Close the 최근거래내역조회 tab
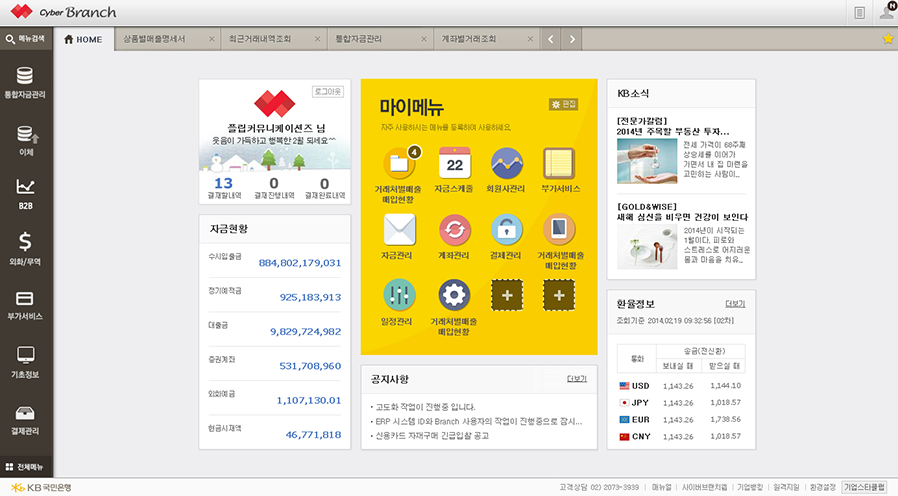 (x=317, y=39)
